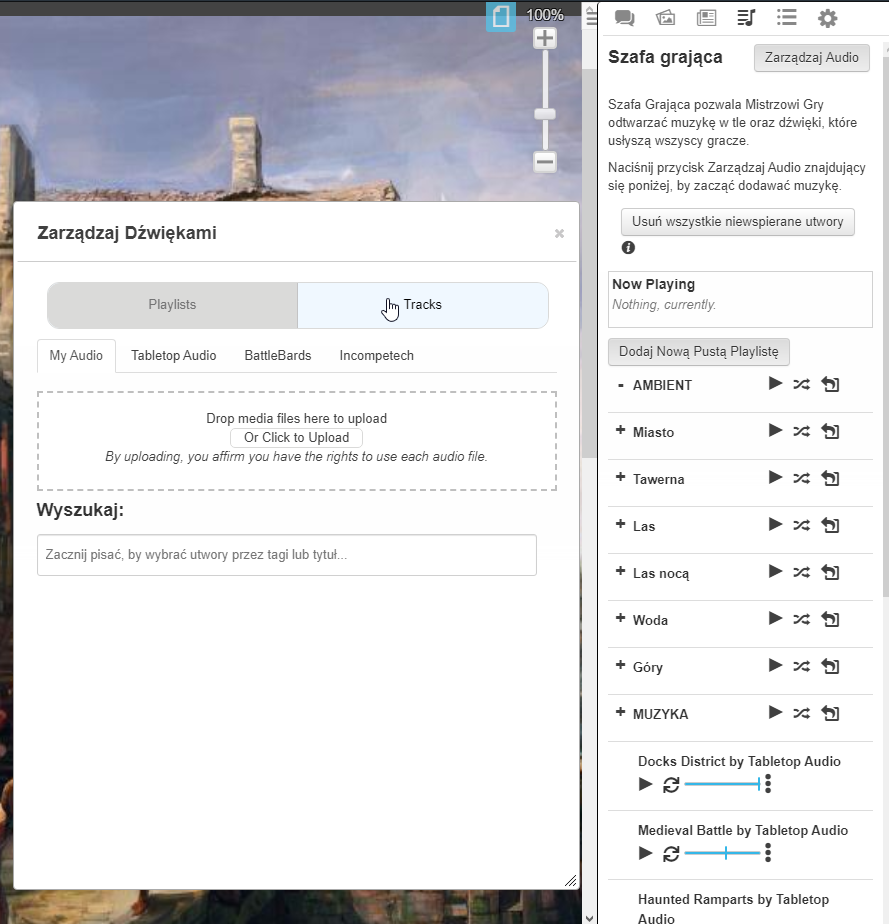Screen dimensions: 889x924
Task: Zoom in with the plus button
Action: click(544, 39)
